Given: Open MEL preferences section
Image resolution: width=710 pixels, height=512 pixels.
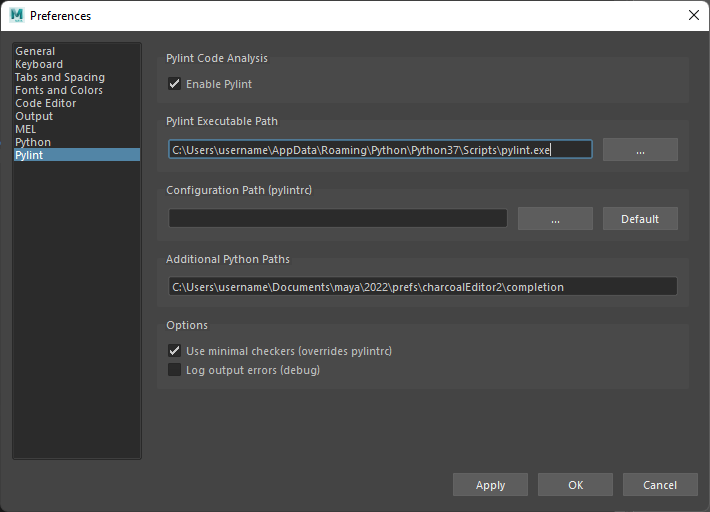Looking at the screenshot, I should pyautogui.click(x=26, y=129).
